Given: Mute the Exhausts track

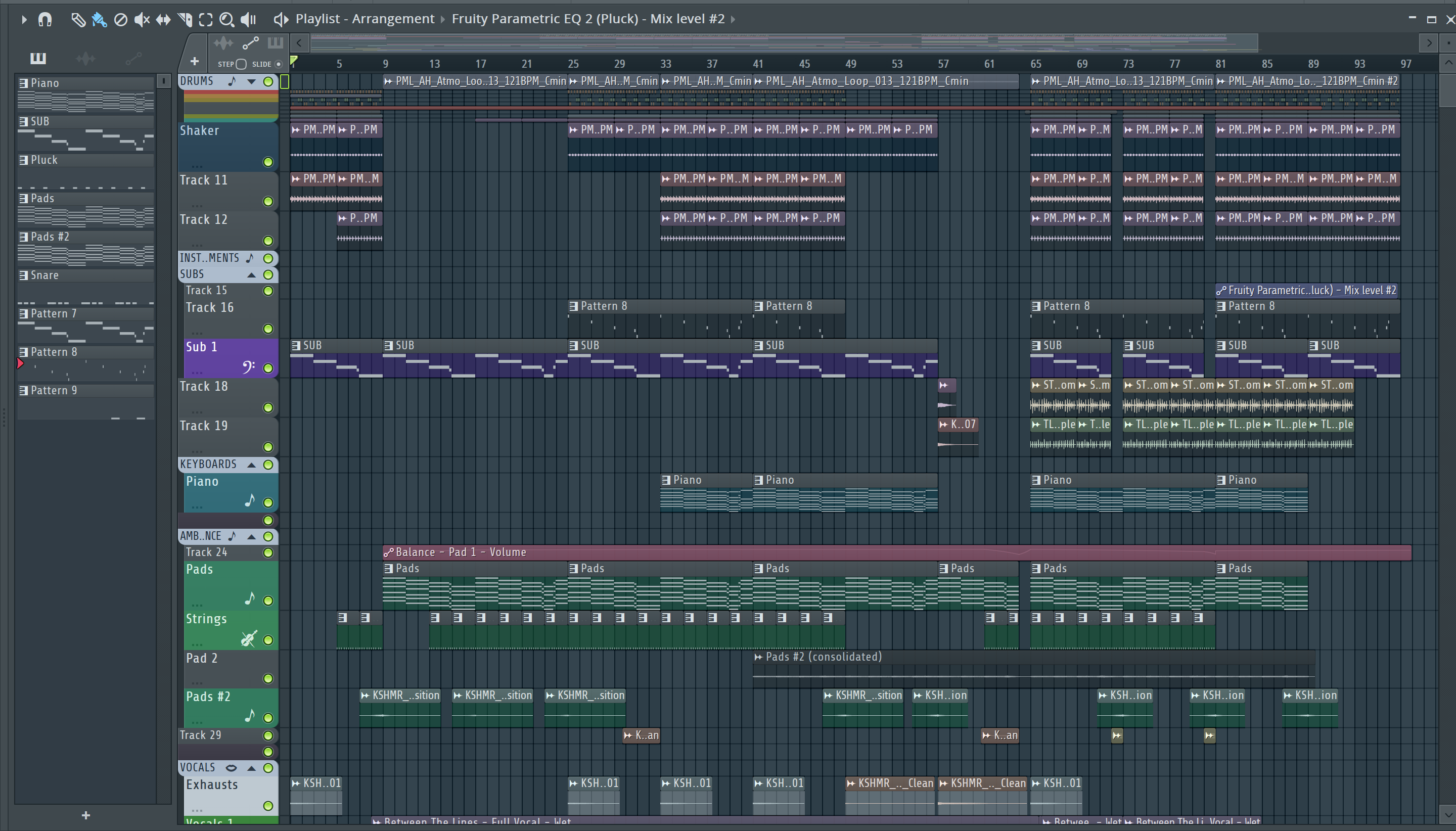Looking at the screenshot, I should pos(267,806).
